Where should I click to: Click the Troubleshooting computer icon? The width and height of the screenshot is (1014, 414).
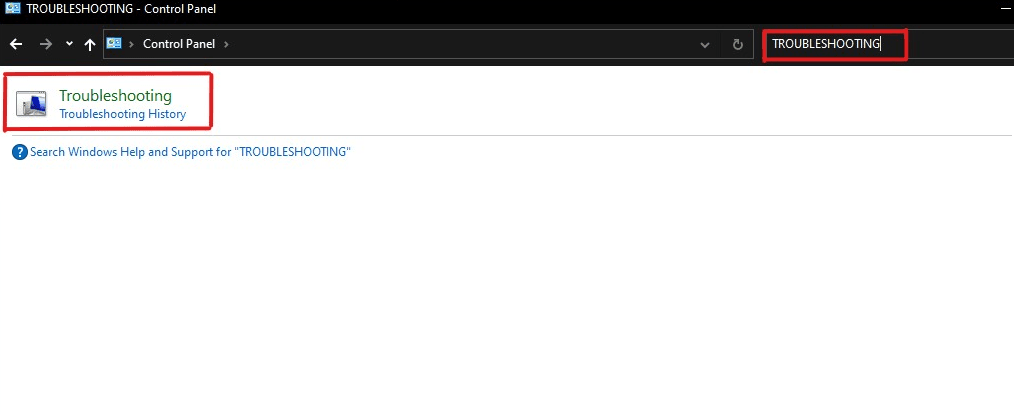[x=33, y=104]
